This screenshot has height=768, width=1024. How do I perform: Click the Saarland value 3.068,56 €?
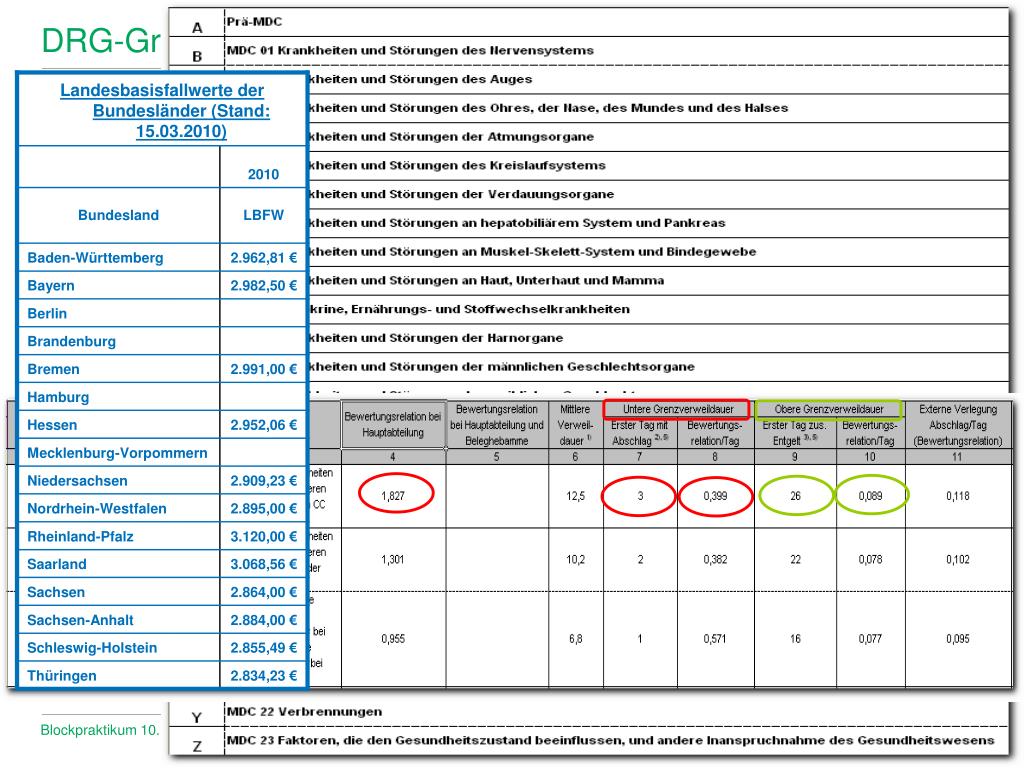point(263,564)
